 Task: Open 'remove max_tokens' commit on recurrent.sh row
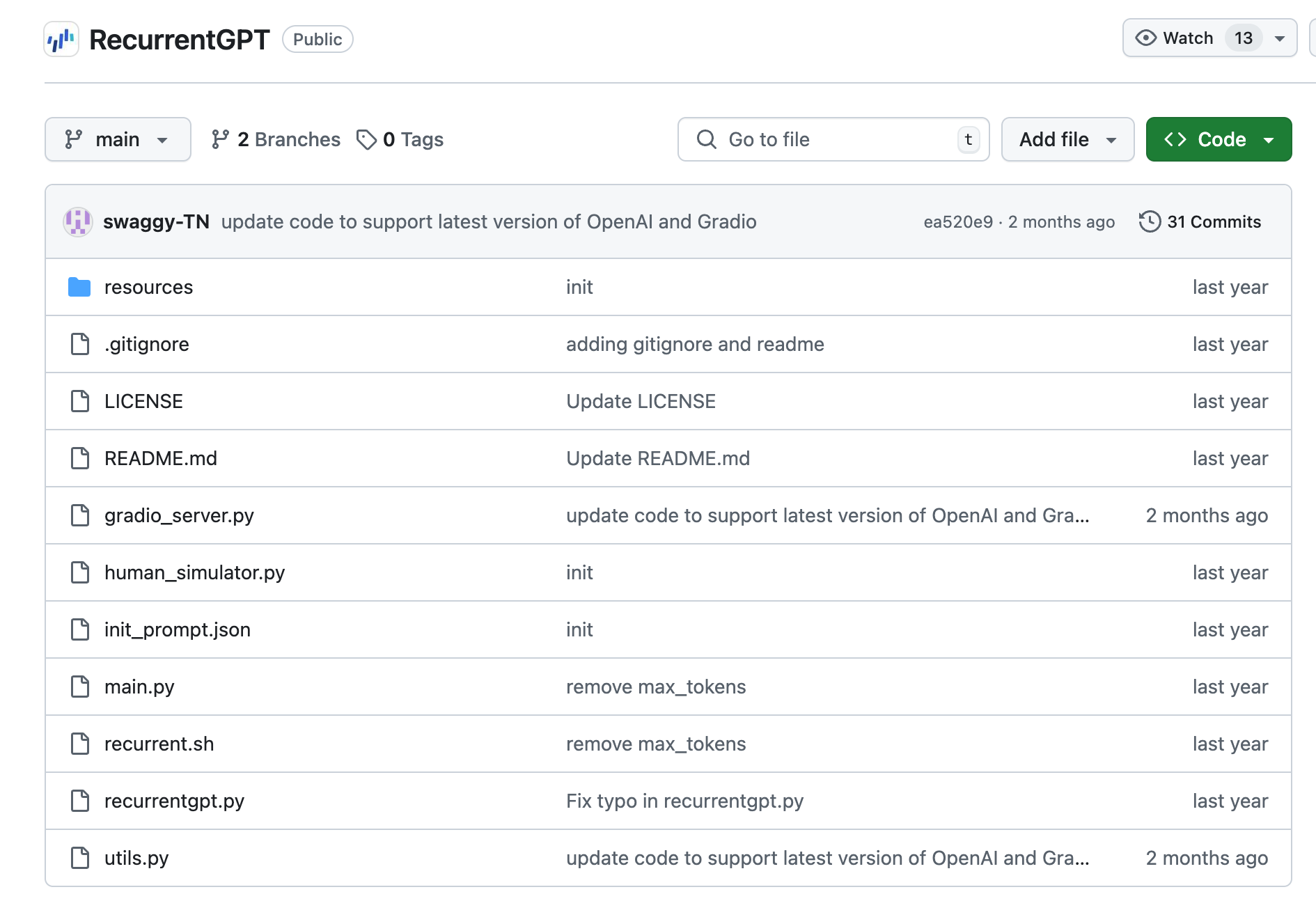pos(656,744)
